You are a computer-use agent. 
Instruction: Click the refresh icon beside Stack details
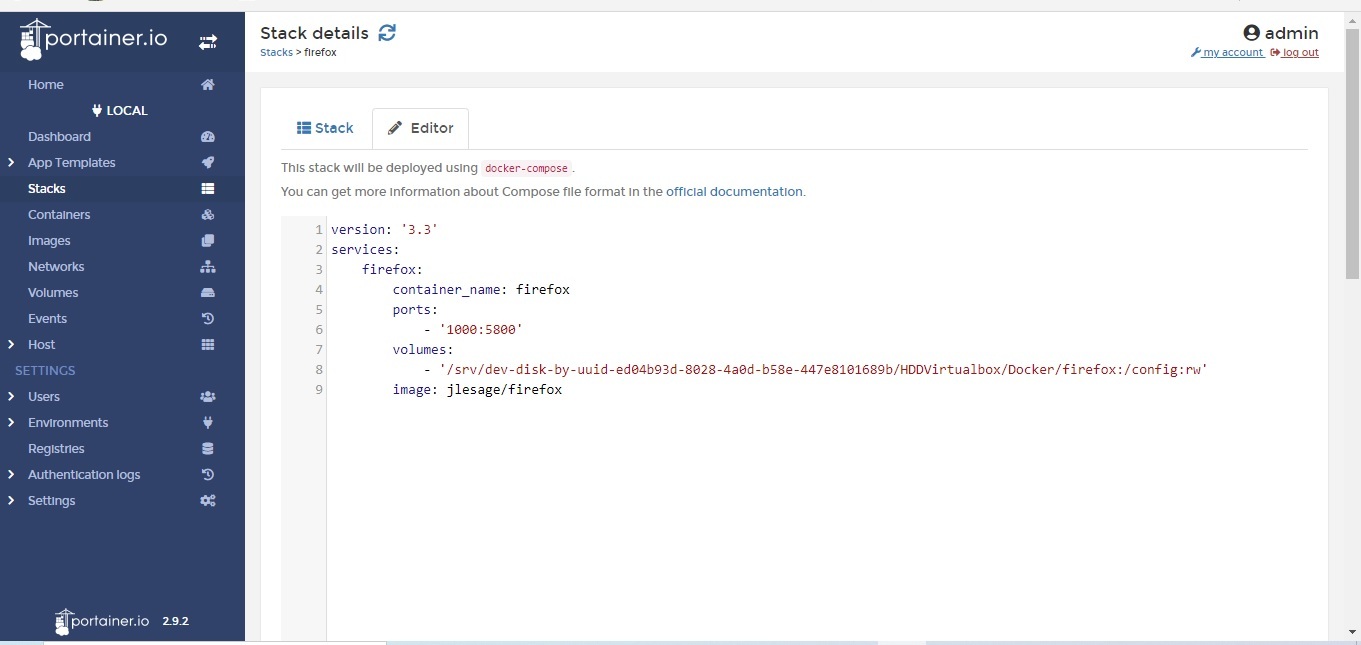387,33
